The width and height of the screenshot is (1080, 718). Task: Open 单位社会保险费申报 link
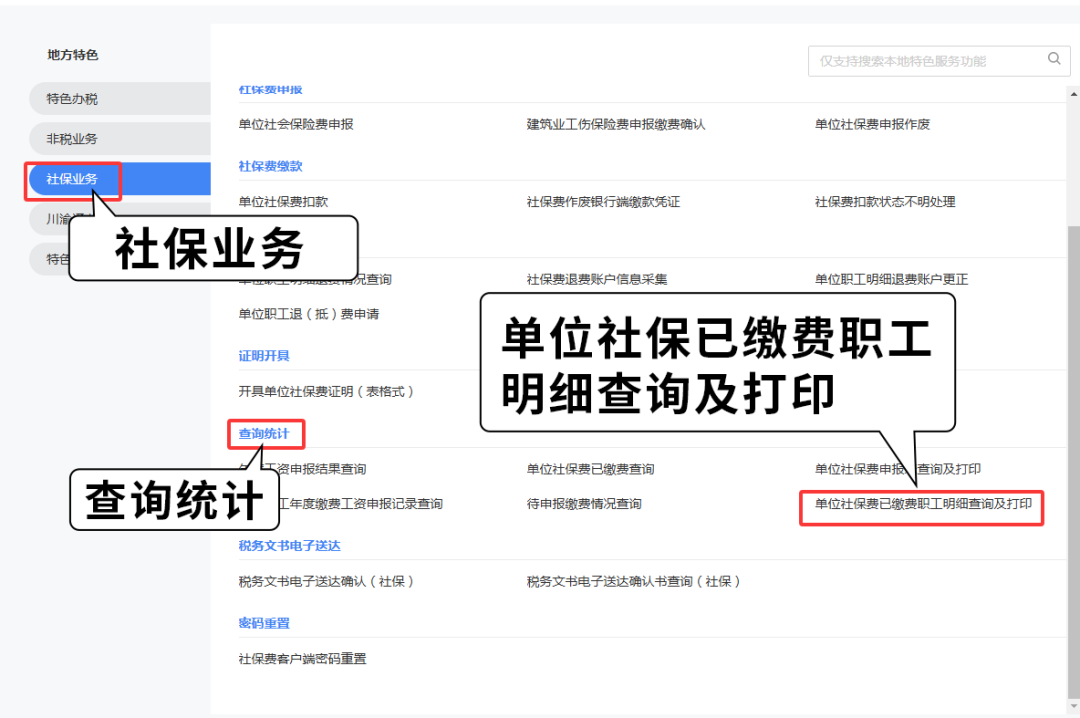click(x=296, y=125)
